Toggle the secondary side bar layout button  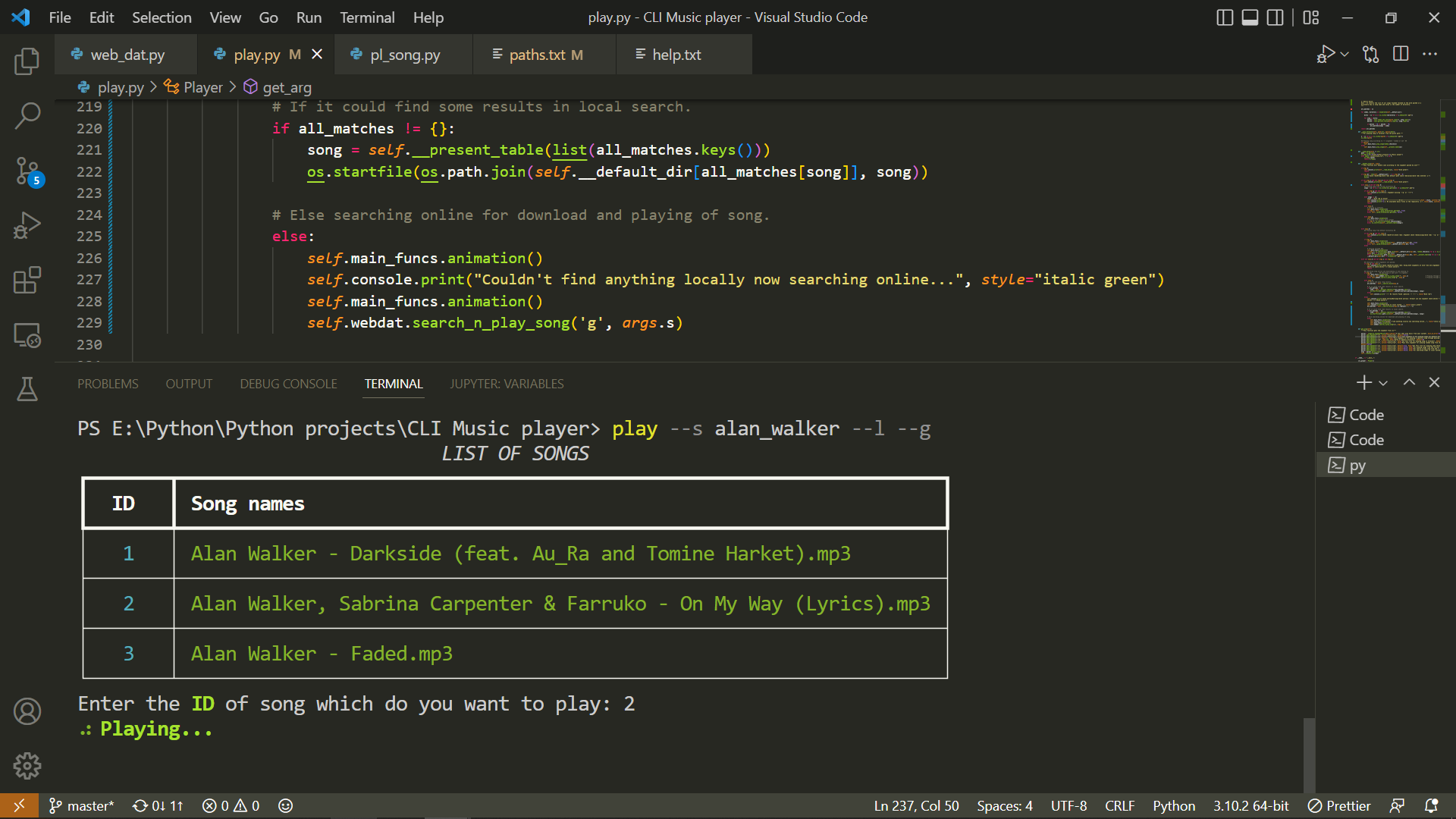(x=1276, y=17)
